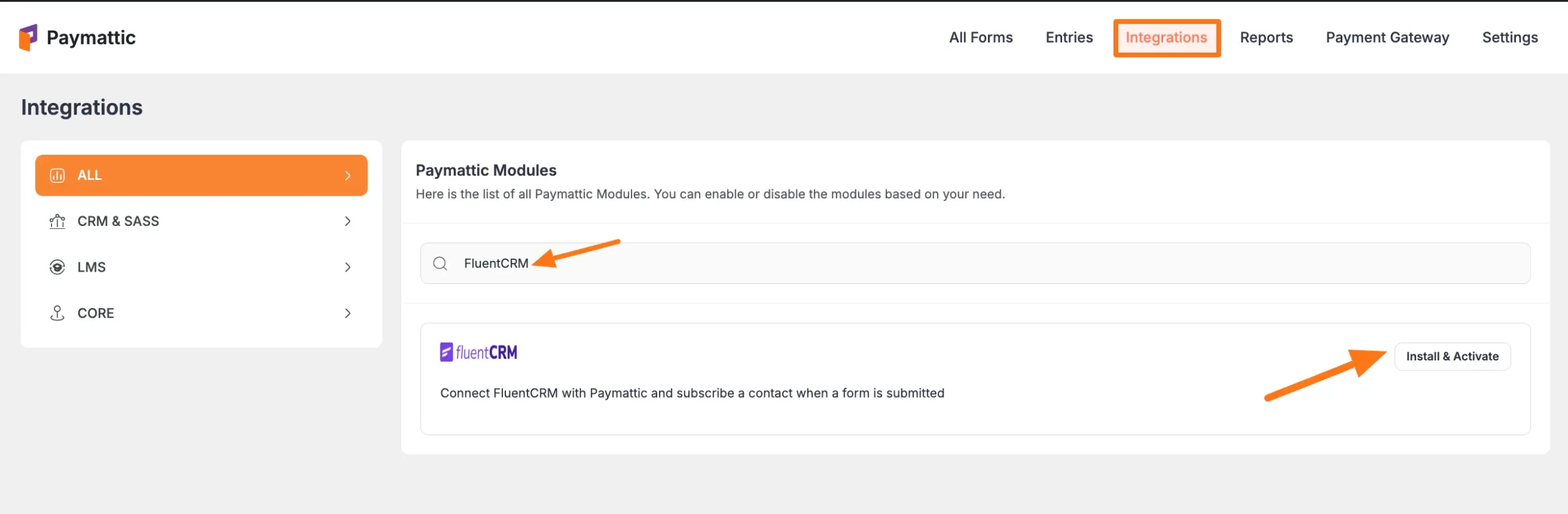
Task: Expand the CORE category chevron
Action: (348, 313)
